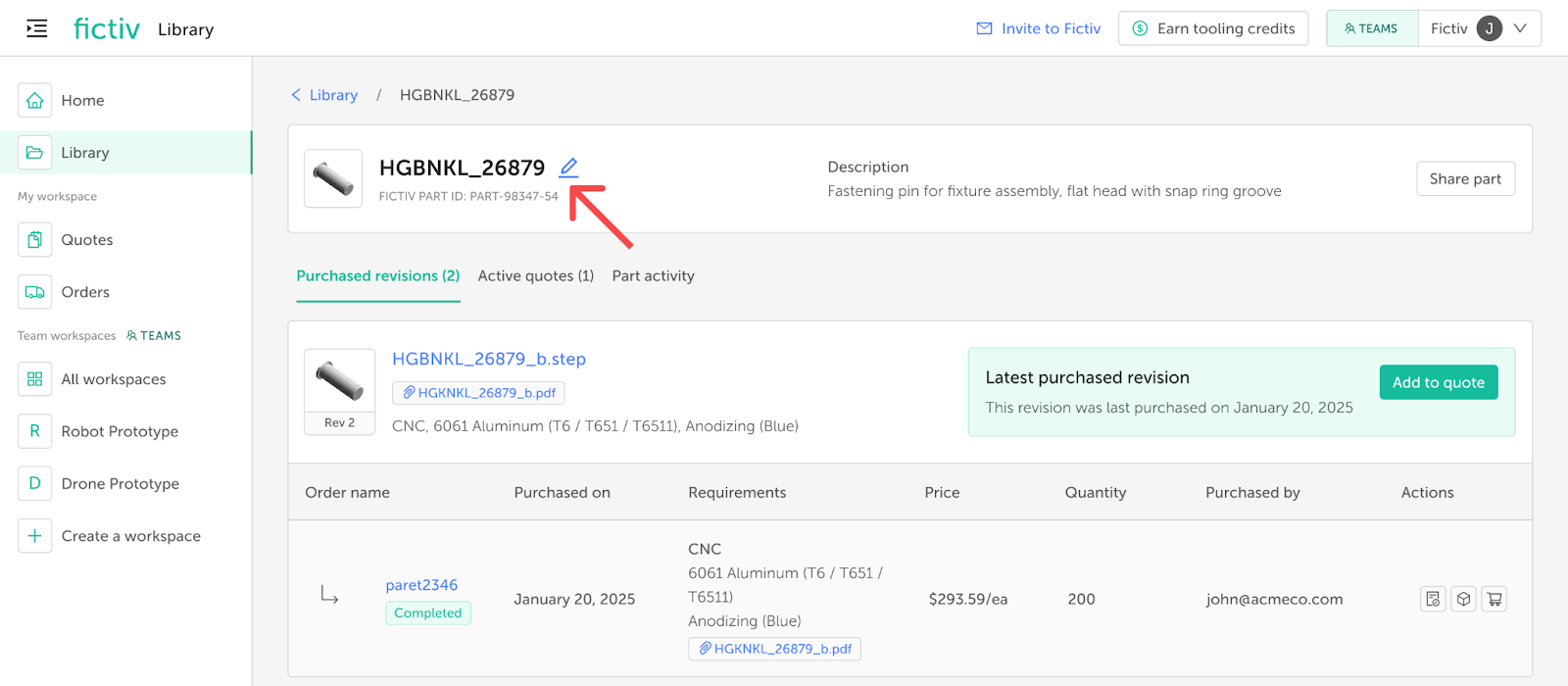The height and width of the screenshot is (686, 1568).
Task: Open the HGBNKL_26879_b.step file link
Action: 488,359
